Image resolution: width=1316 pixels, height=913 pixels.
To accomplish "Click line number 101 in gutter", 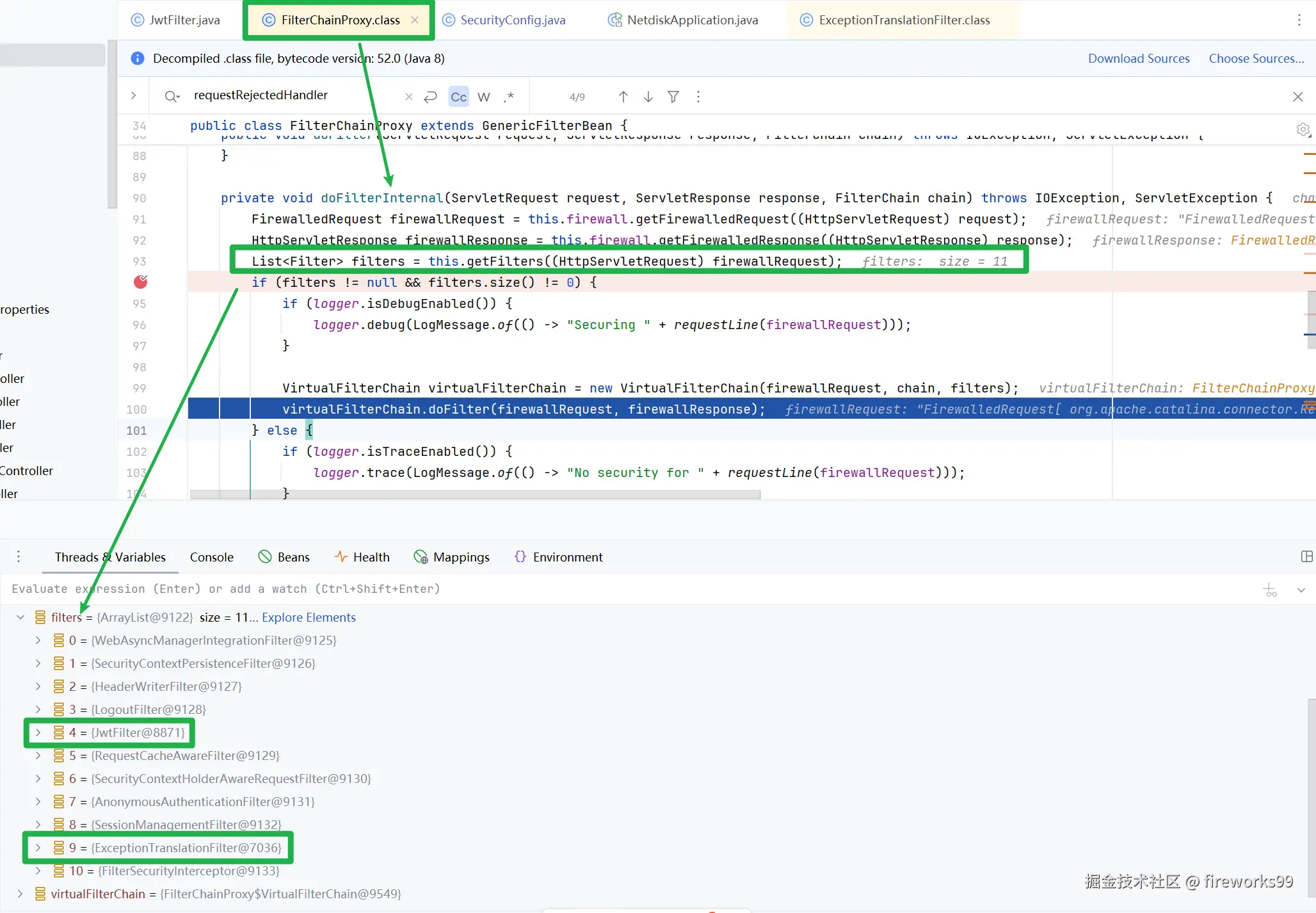I will (x=136, y=430).
